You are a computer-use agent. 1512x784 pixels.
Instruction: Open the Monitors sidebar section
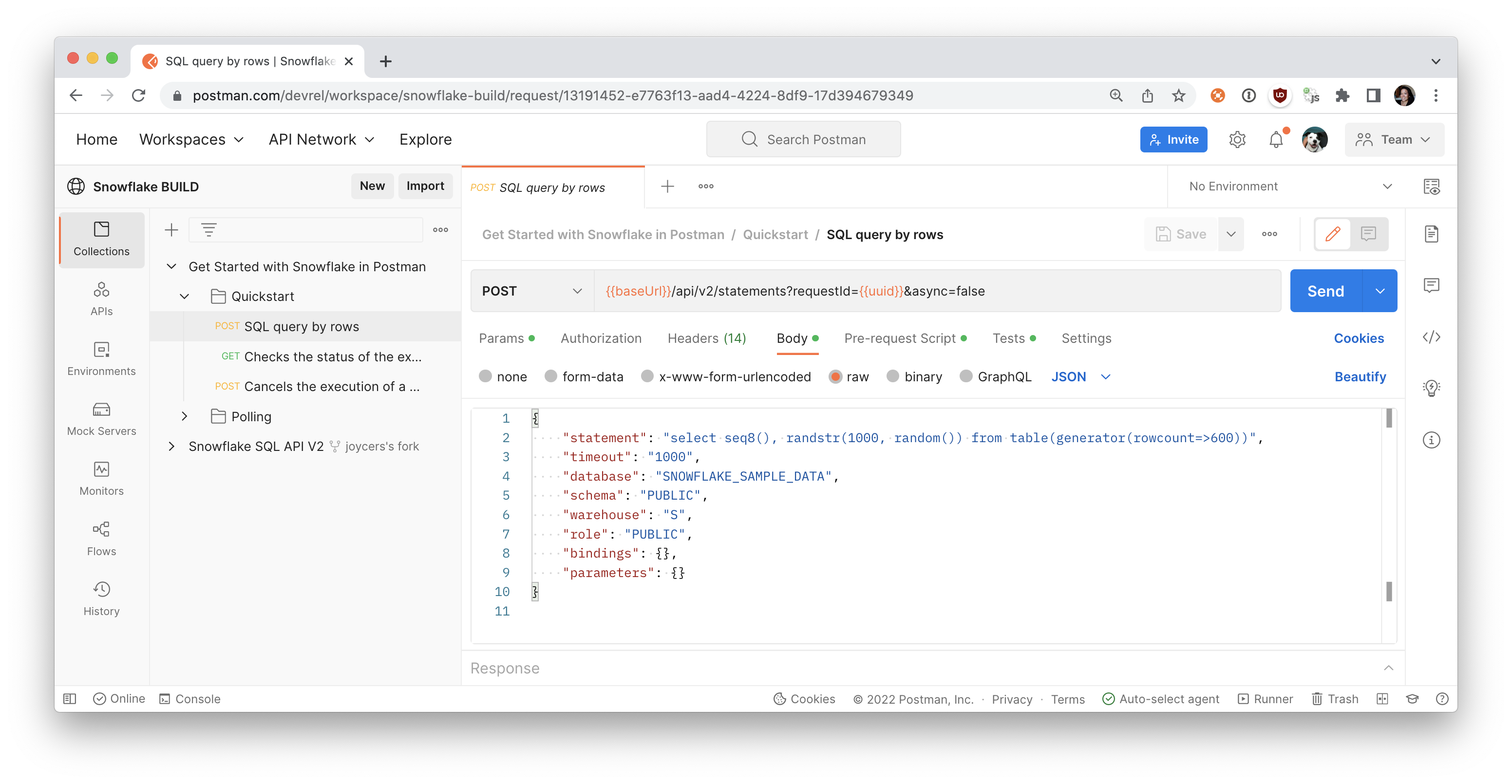pyautogui.click(x=101, y=479)
